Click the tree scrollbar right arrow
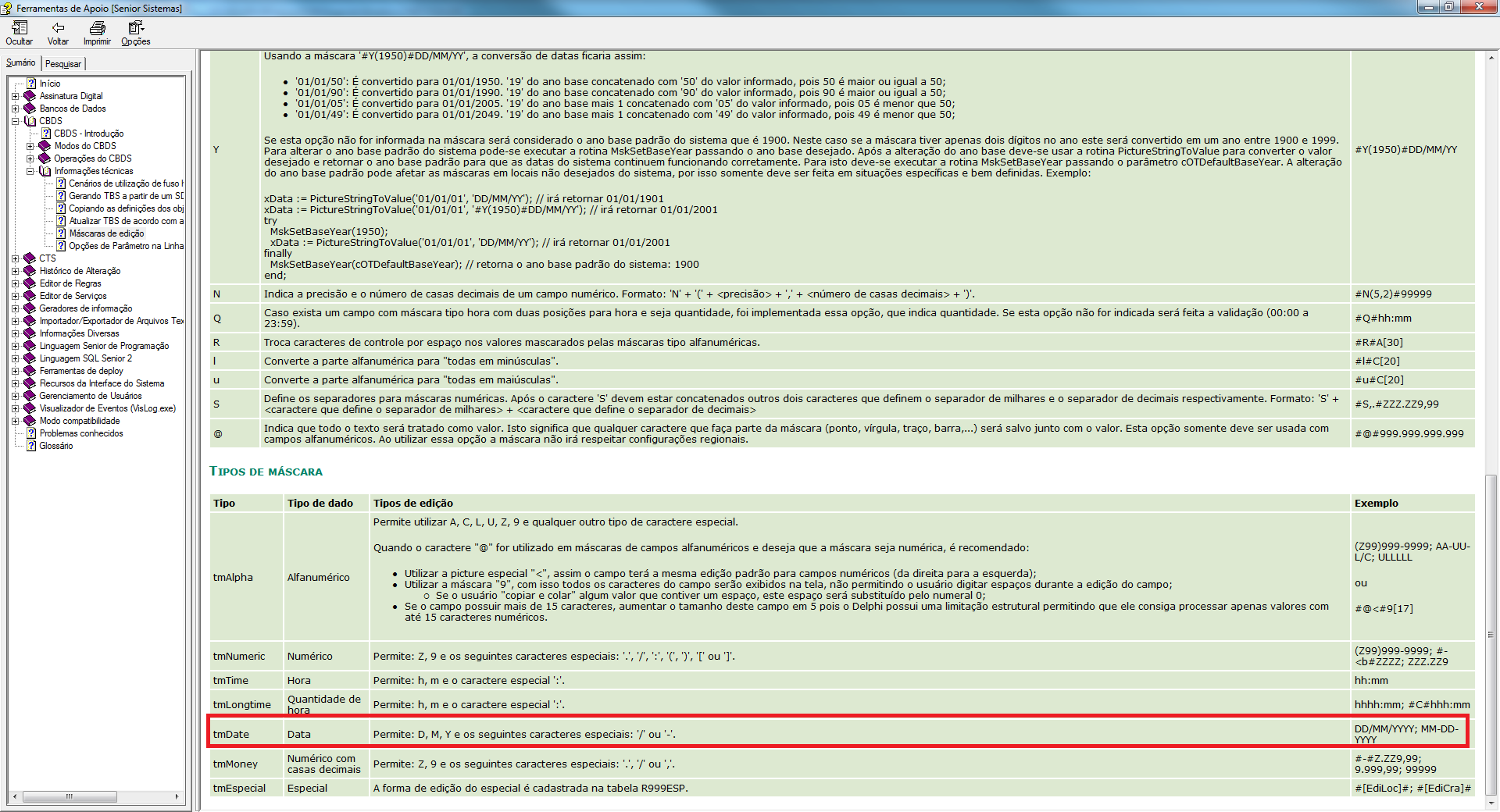 (177, 796)
